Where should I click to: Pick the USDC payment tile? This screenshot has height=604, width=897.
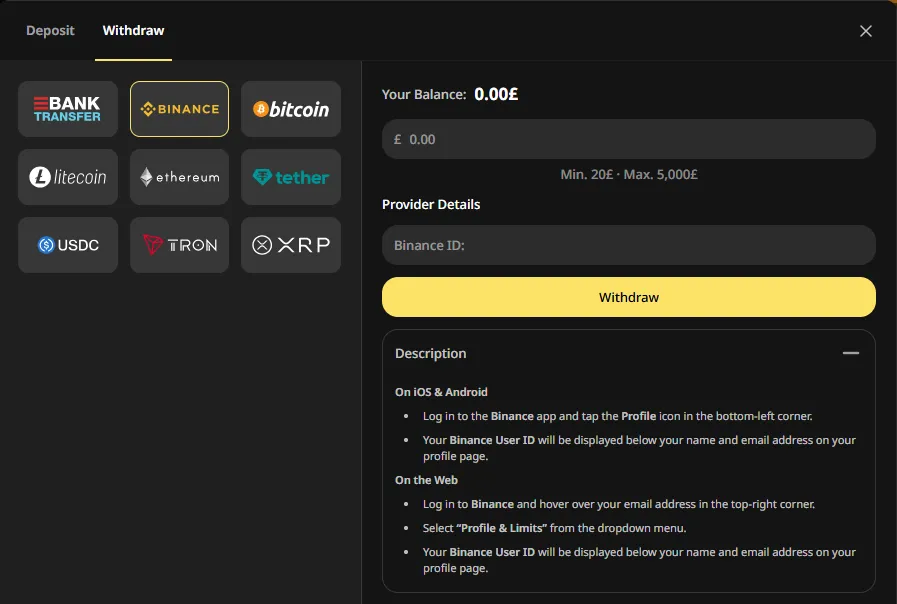[x=68, y=245]
